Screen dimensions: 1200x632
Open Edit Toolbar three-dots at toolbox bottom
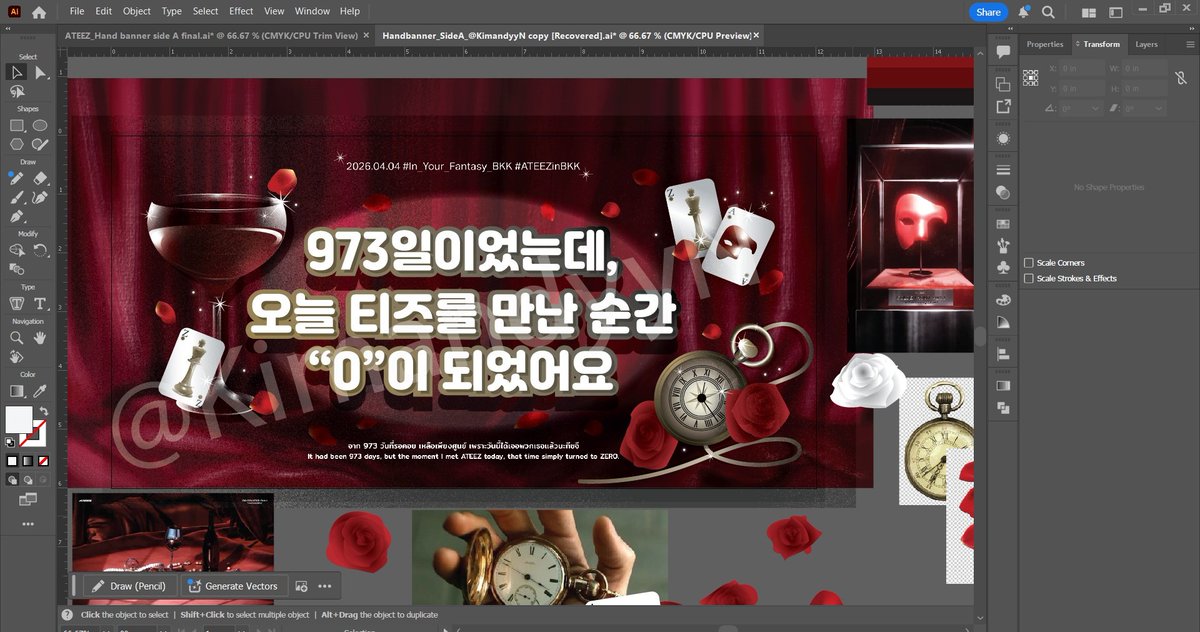coord(27,523)
